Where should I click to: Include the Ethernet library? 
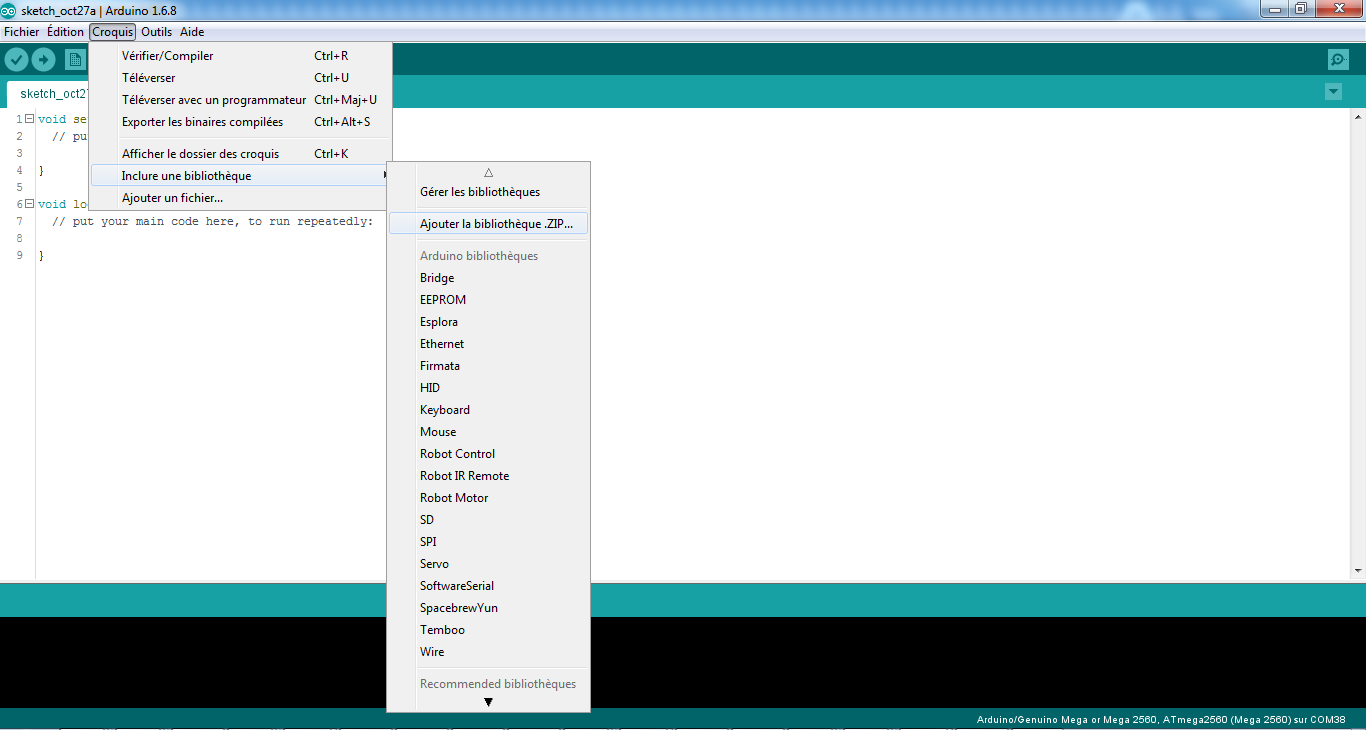coord(488,344)
